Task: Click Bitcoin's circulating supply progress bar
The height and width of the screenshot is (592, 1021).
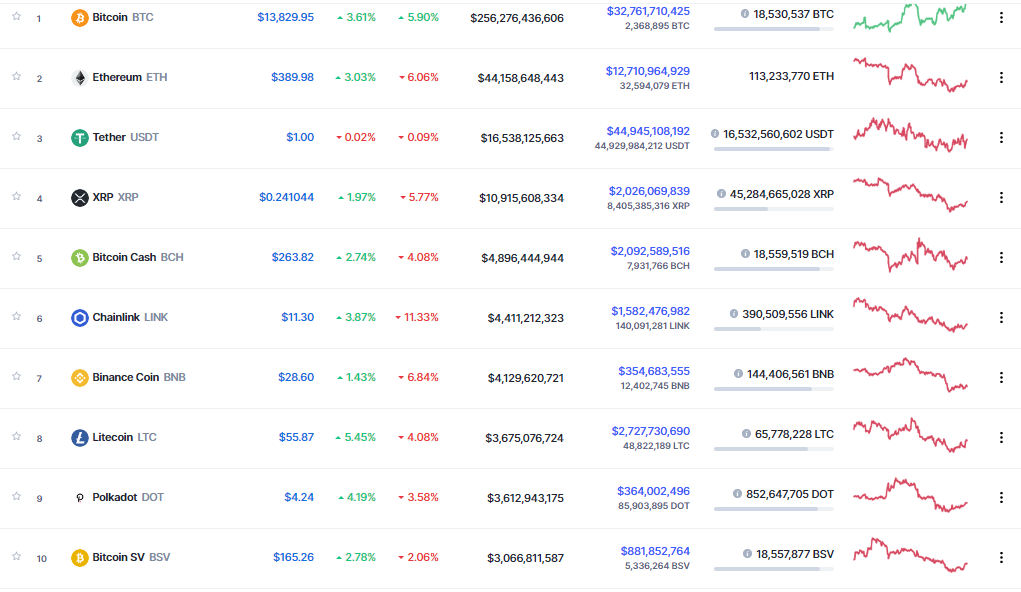Action: pos(774,29)
